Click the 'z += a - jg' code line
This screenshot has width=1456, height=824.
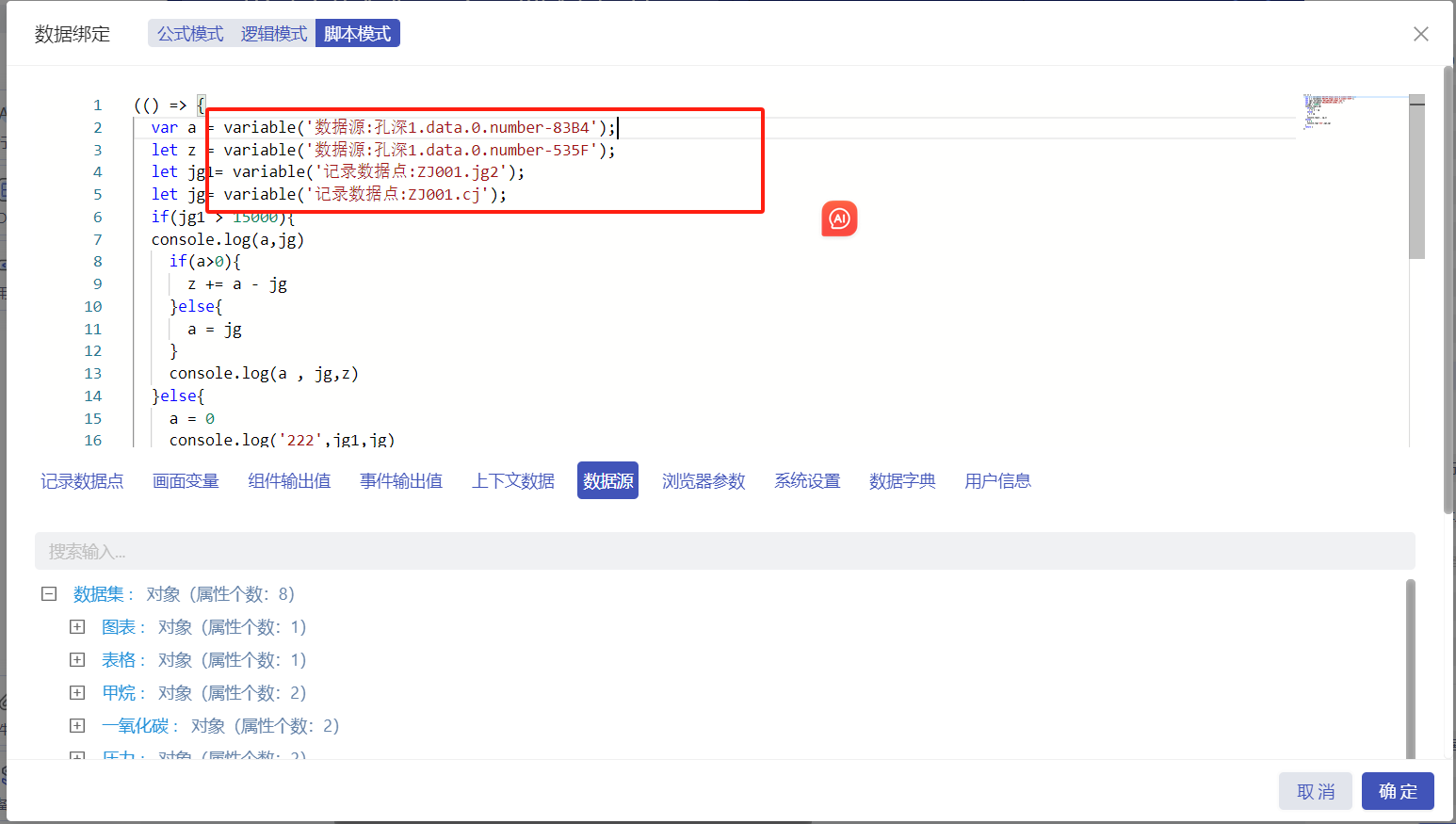[x=237, y=284]
